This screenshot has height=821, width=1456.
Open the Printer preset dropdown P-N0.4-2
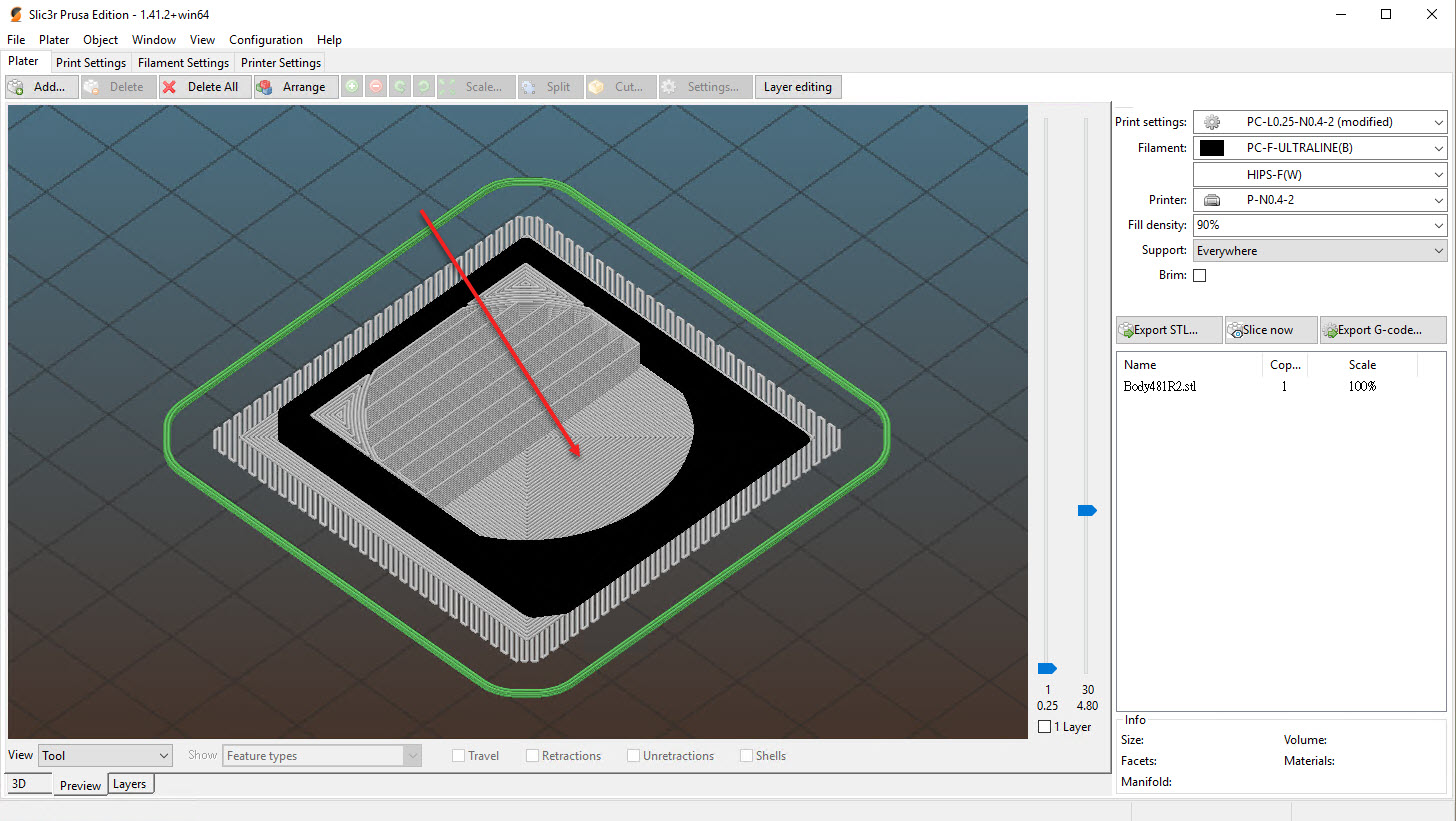click(x=1320, y=200)
